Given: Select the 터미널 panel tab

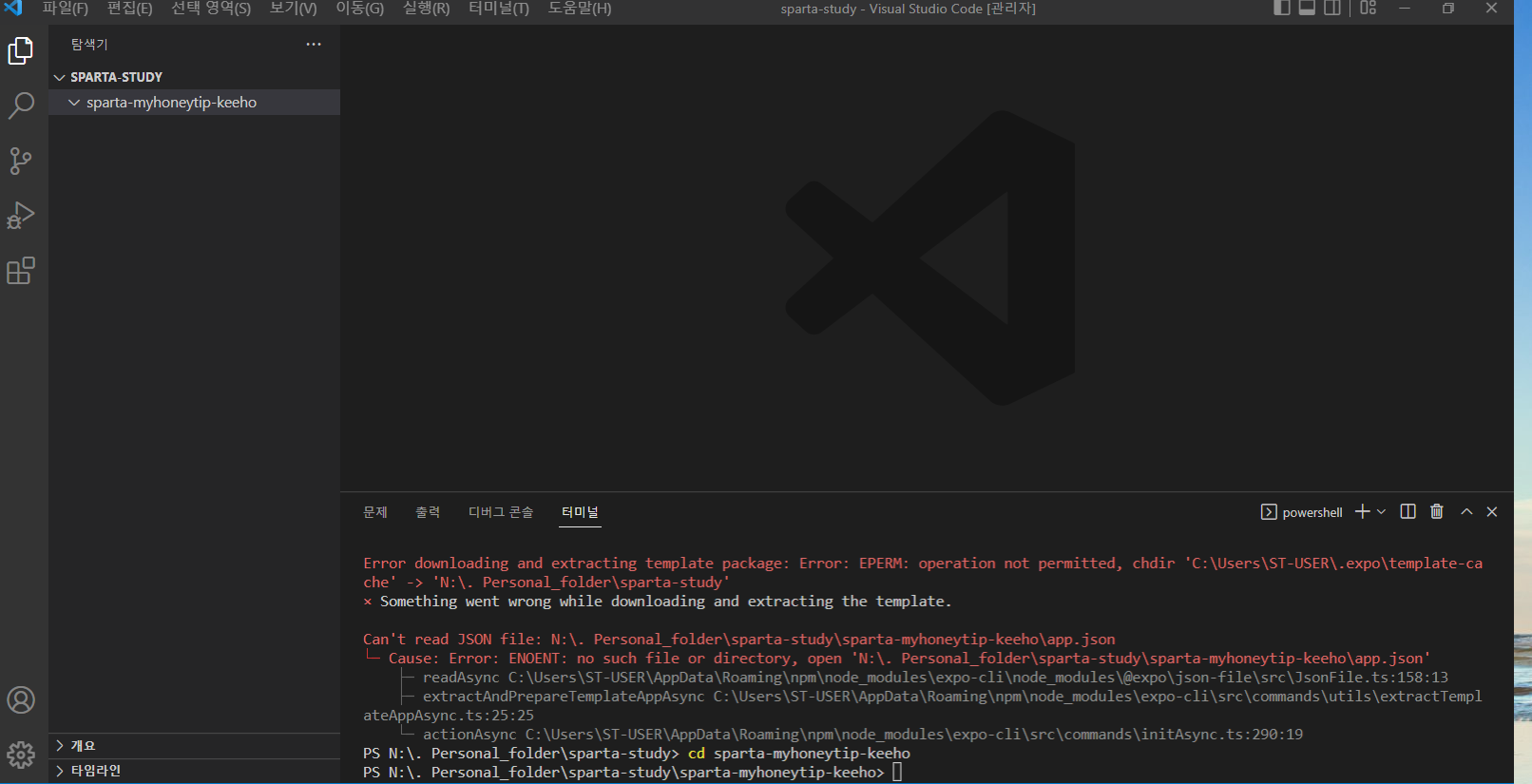Looking at the screenshot, I should click(x=580, y=512).
